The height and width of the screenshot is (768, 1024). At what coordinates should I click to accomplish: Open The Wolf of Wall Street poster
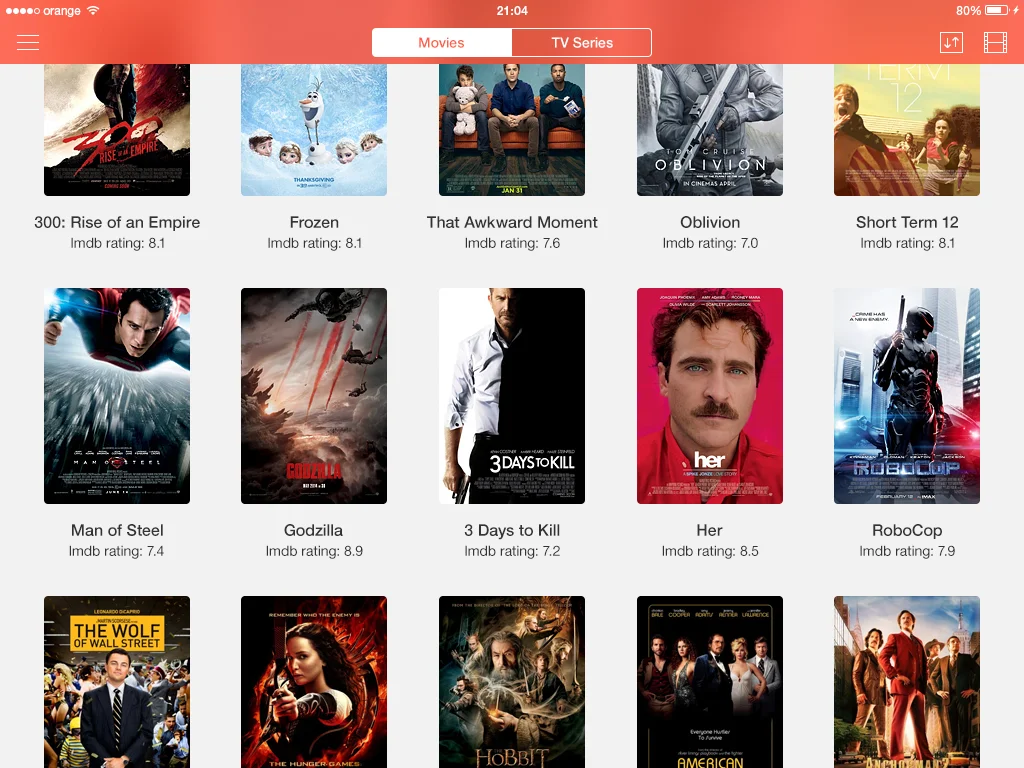point(117,682)
